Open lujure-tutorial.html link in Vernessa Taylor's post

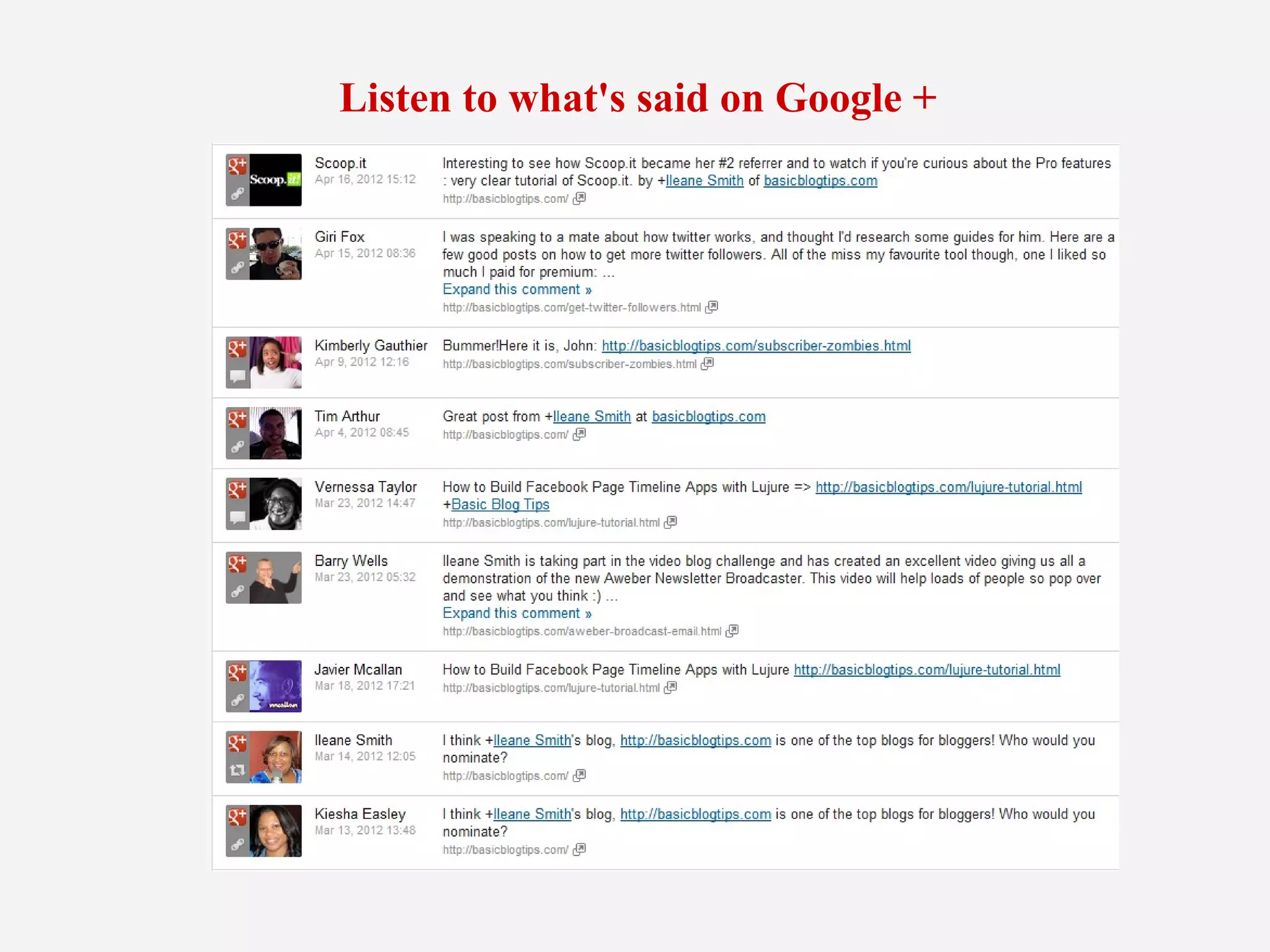(x=949, y=488)
